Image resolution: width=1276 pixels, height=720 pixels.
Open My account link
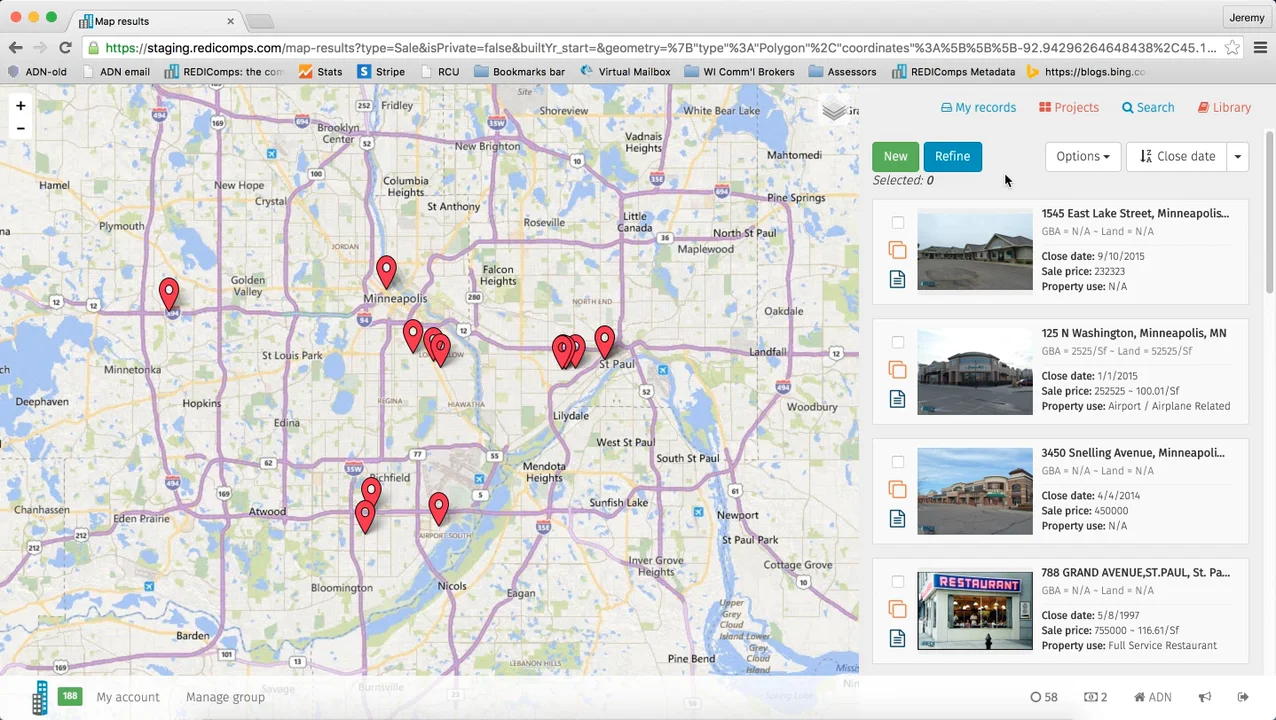(x=128, y=697)
